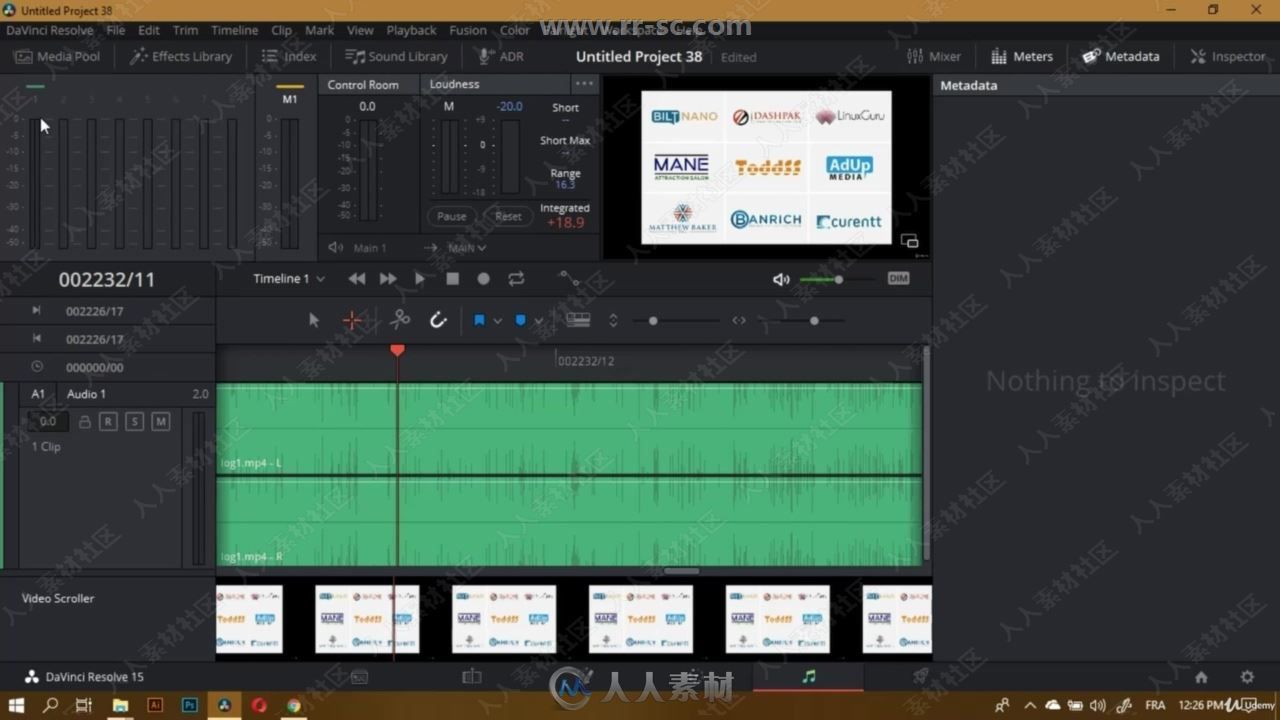Arm record on Audio 1 track
This screenshot has height=720, width=1280.
pos(108,422)
